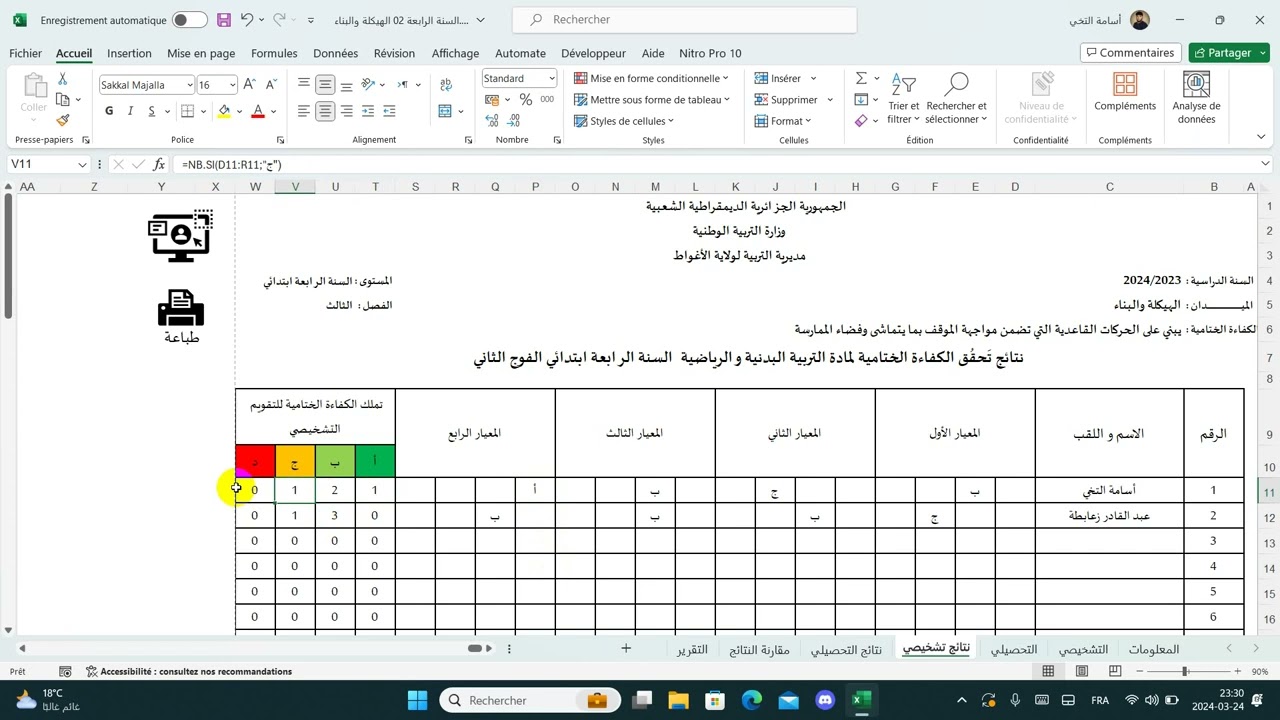Click the undo arrow icon
1280x720 pixels.
(247, 20)
